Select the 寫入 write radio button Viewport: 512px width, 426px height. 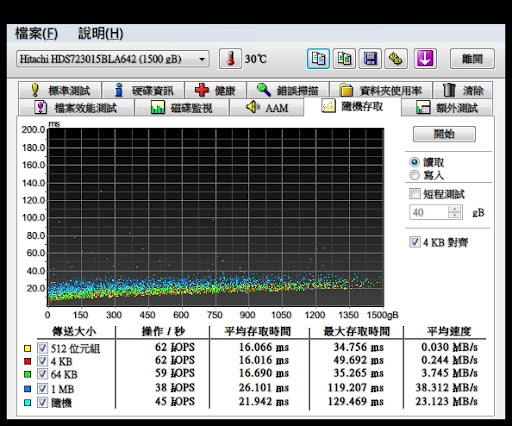pyautogui.click(x=414, y=175)
